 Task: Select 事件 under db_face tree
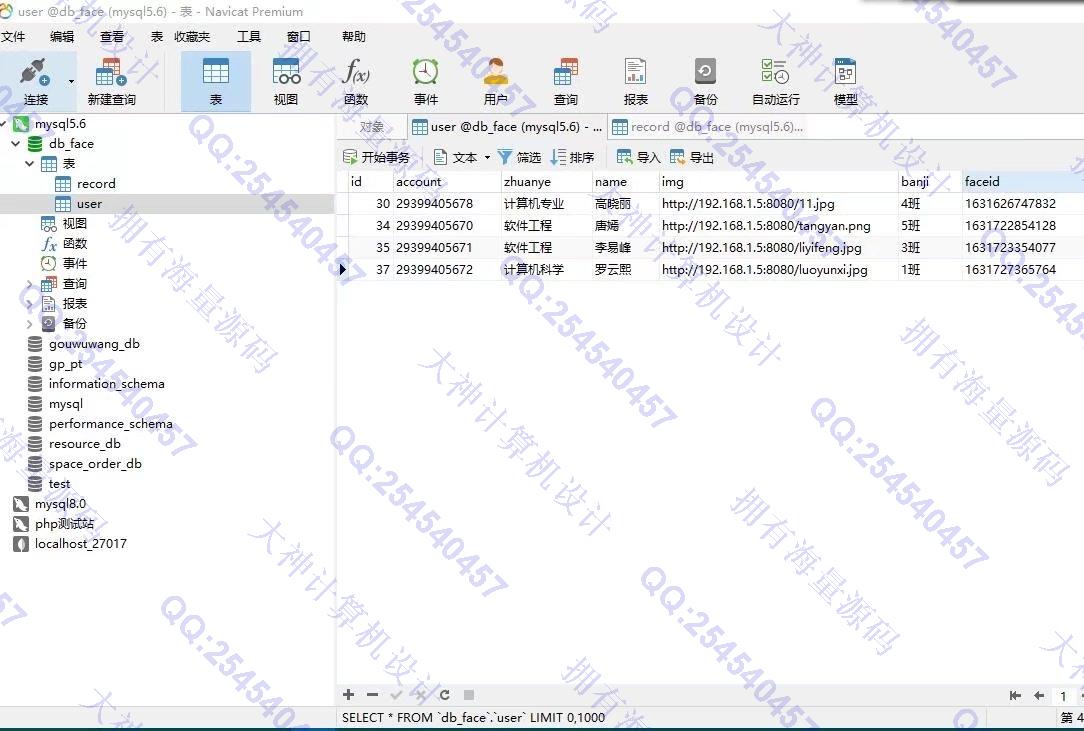click(x=75, y=263)
